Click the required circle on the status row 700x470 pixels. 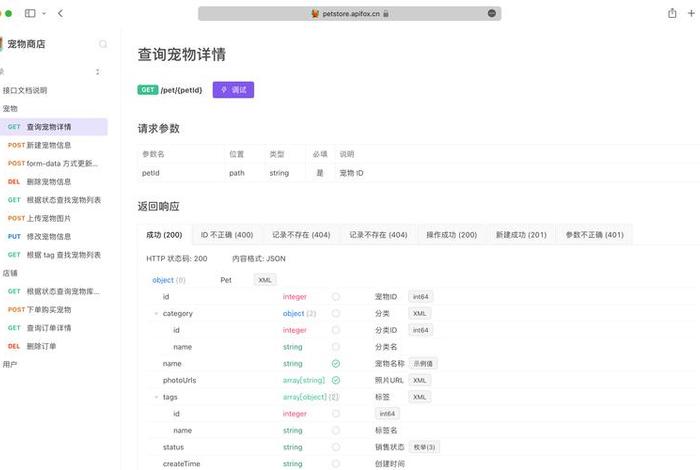point(336,447)
